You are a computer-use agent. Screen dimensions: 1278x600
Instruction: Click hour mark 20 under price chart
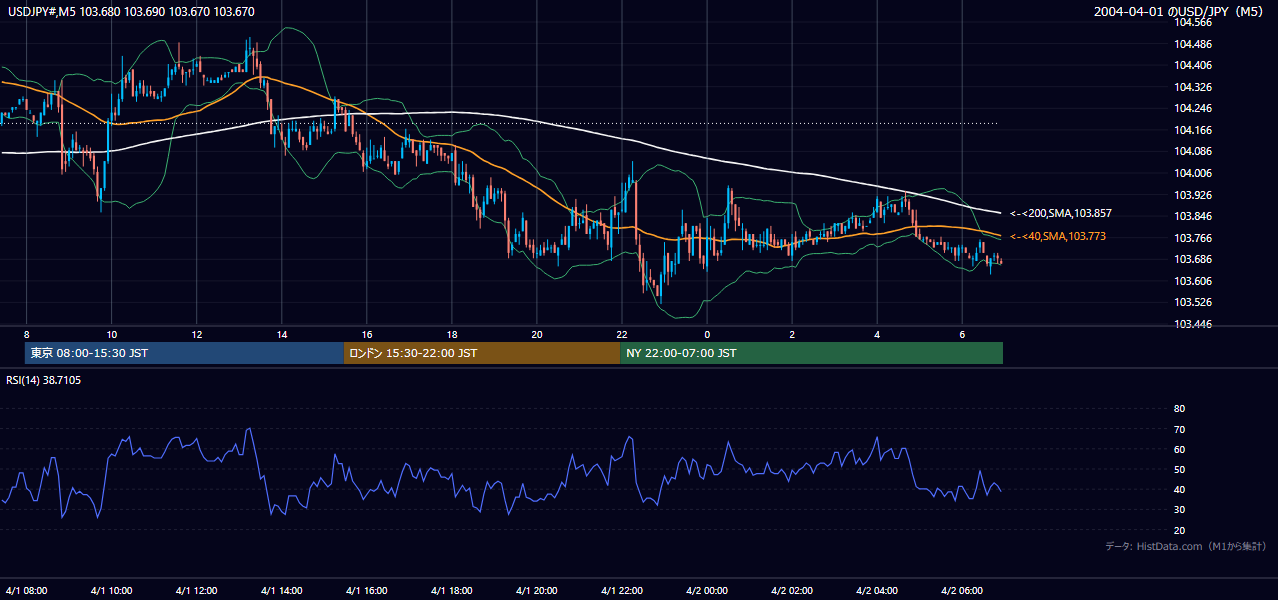point(537,334)
